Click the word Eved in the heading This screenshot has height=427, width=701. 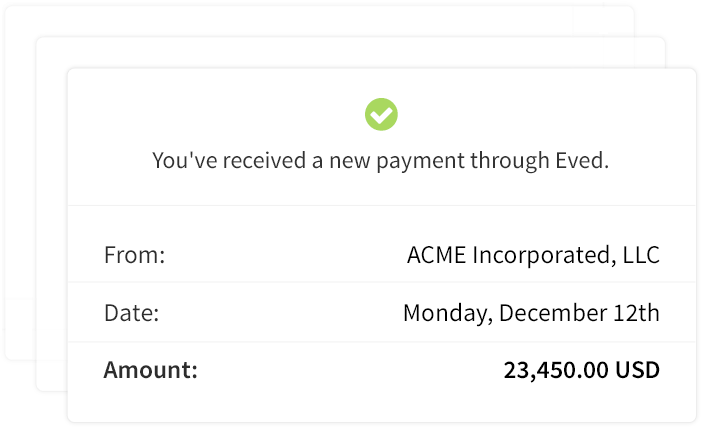pos(582,160)
